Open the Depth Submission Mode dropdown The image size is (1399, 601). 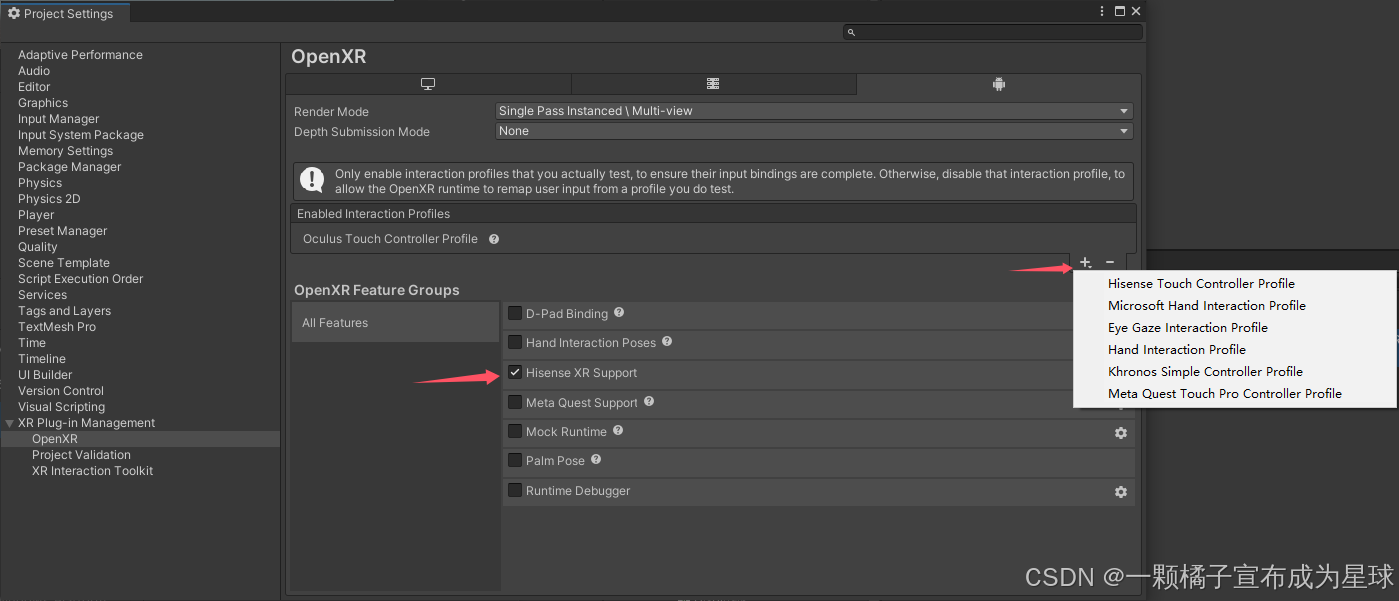(x=814, y=131)
